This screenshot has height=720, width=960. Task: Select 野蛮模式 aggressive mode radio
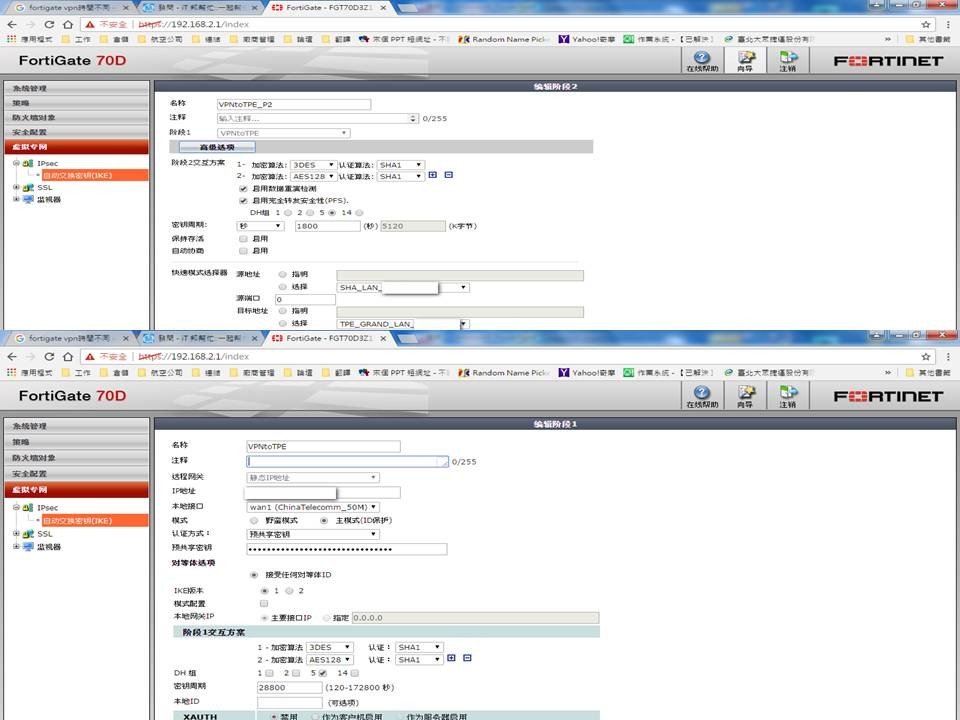(253, 520)
